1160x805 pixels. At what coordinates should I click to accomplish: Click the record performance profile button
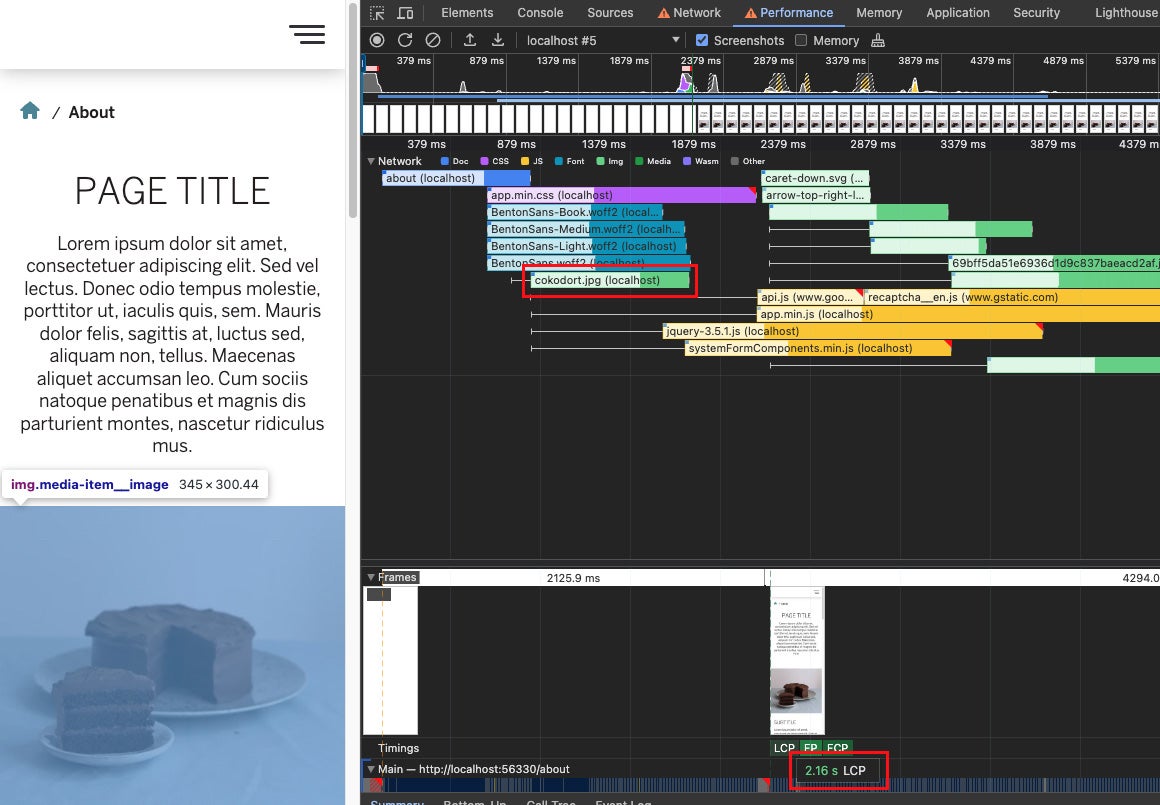click(x=377, y=40)
